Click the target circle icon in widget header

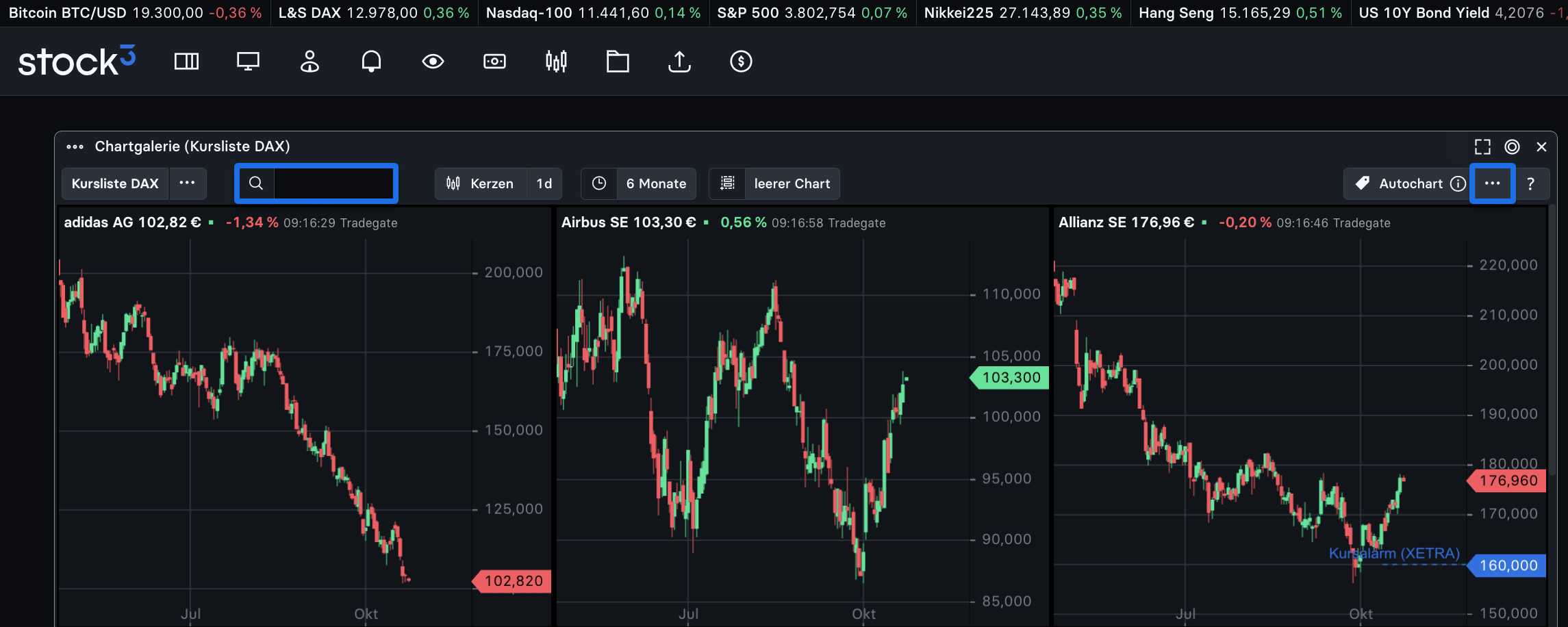click(1512, 146)
